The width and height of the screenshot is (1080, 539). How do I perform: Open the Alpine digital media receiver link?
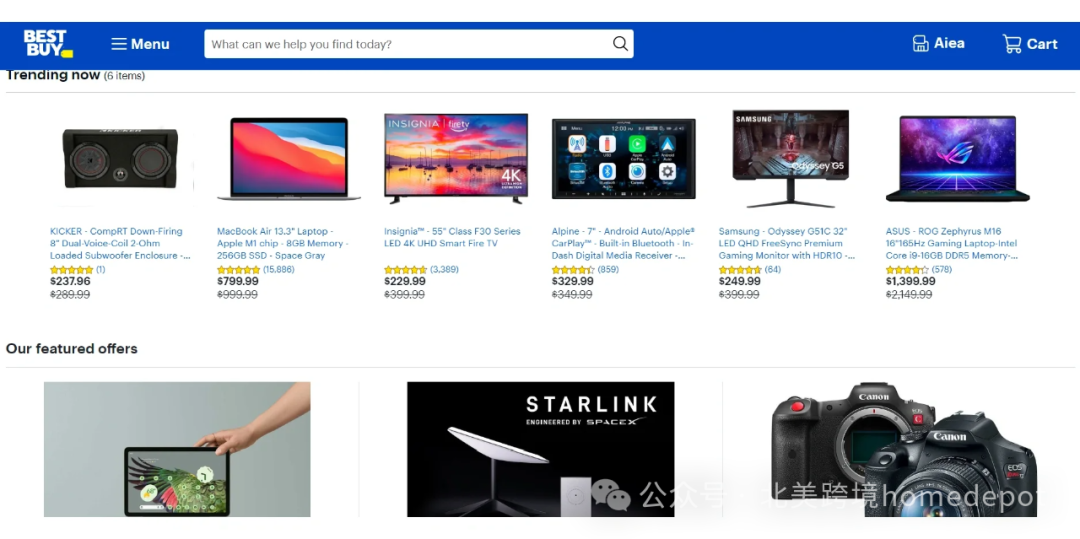(623, 243)
